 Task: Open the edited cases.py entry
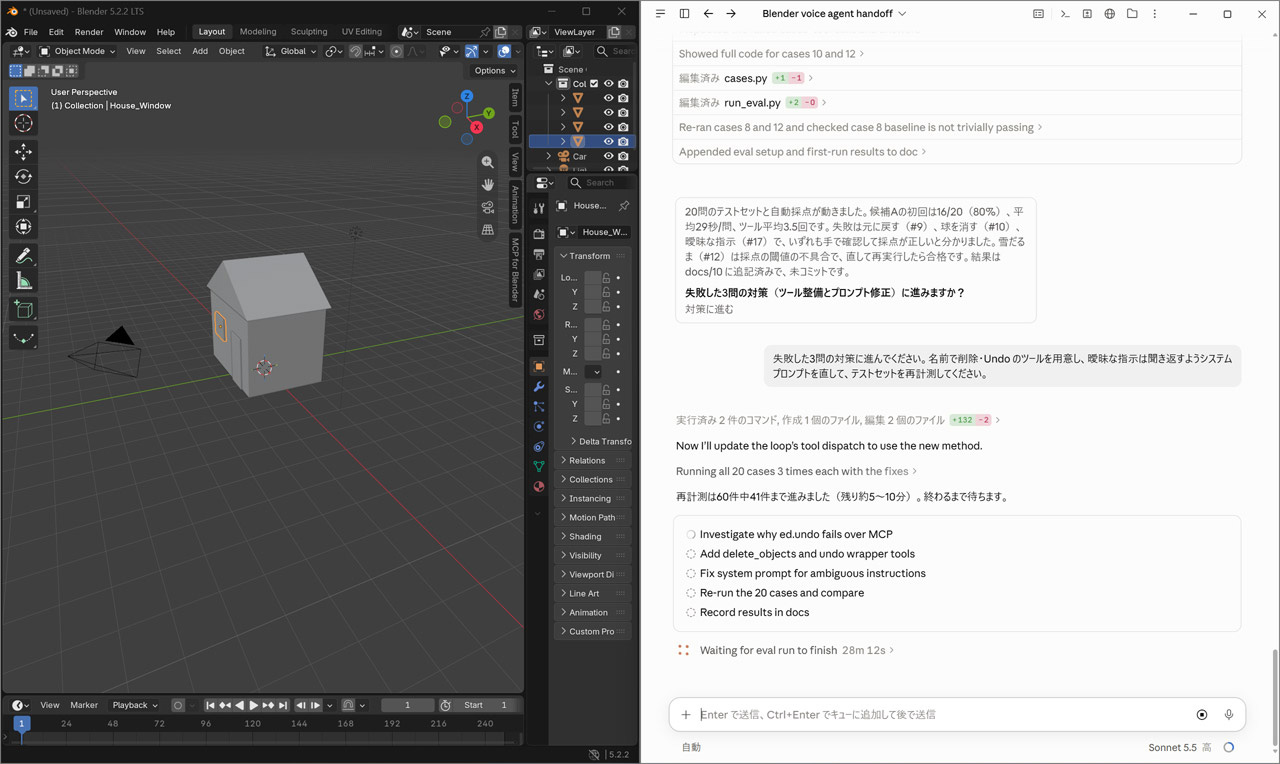click(x=746, y=78)
